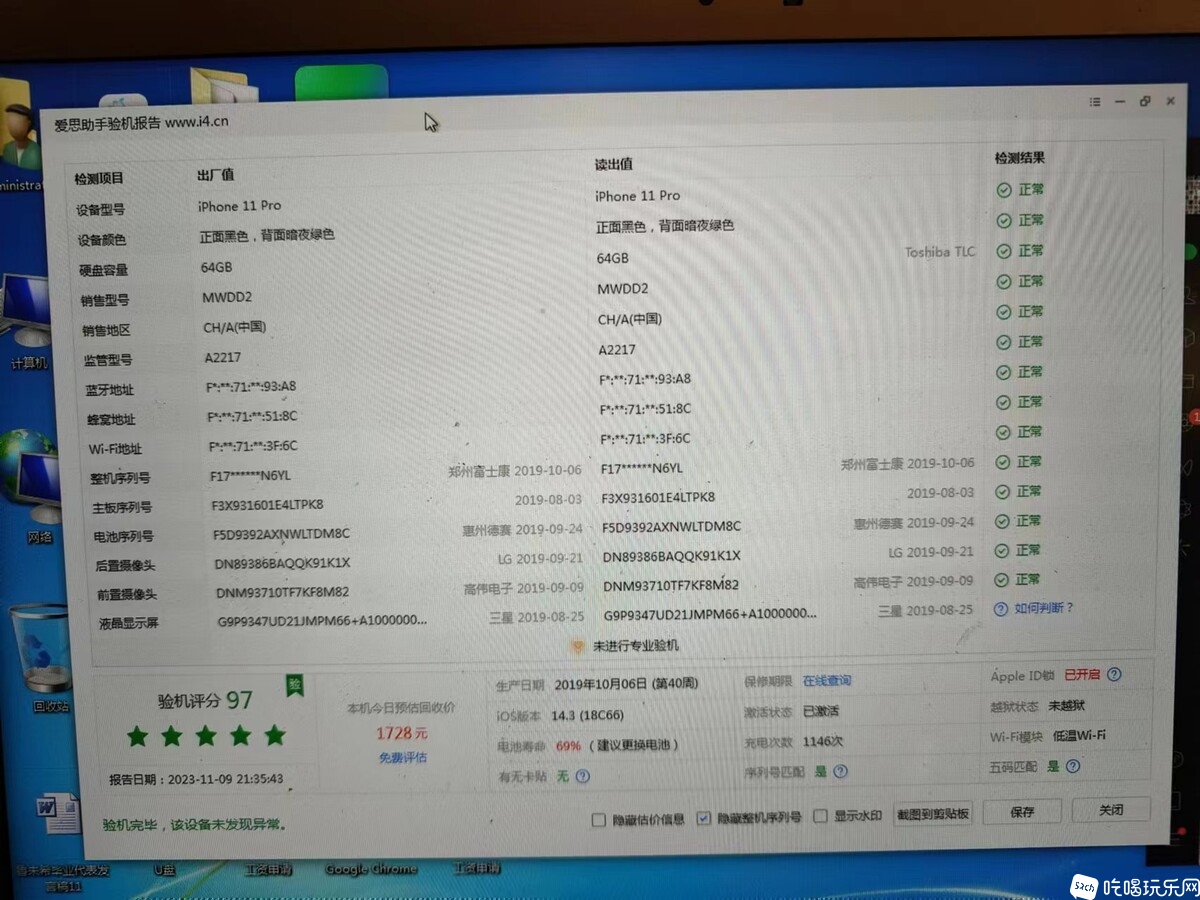This screenshot has width=1200, height=900.
Task: Click the green check icon in 前置摄像头 row
Action: pyautogui.click(x=1001, y=579)
